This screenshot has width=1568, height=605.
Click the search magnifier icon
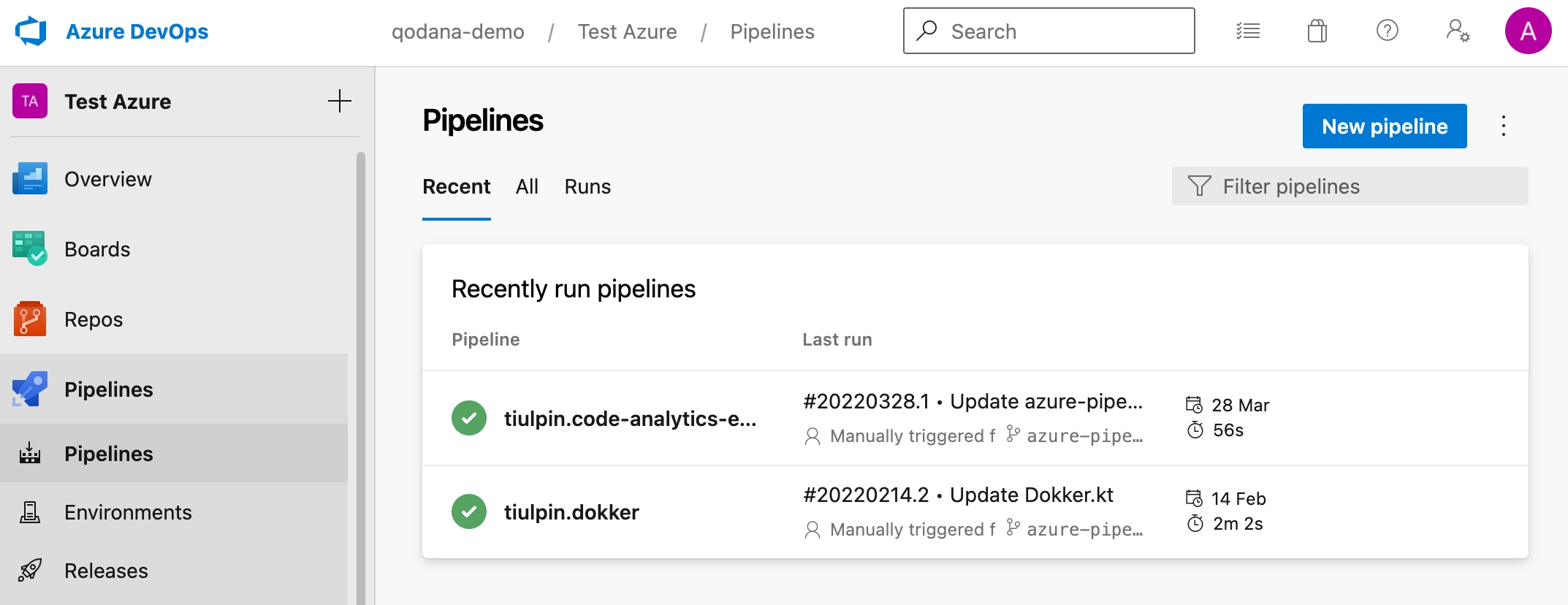[x=927, y=30]
